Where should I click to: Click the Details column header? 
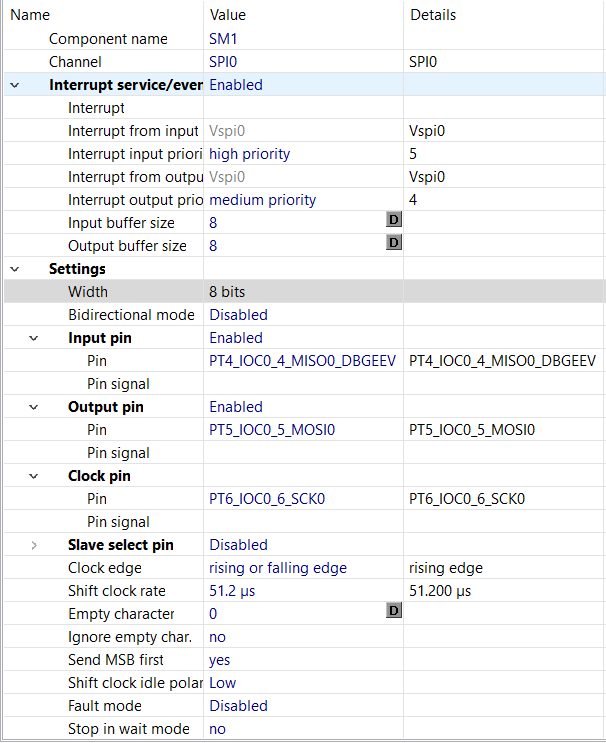coord(433,15)
